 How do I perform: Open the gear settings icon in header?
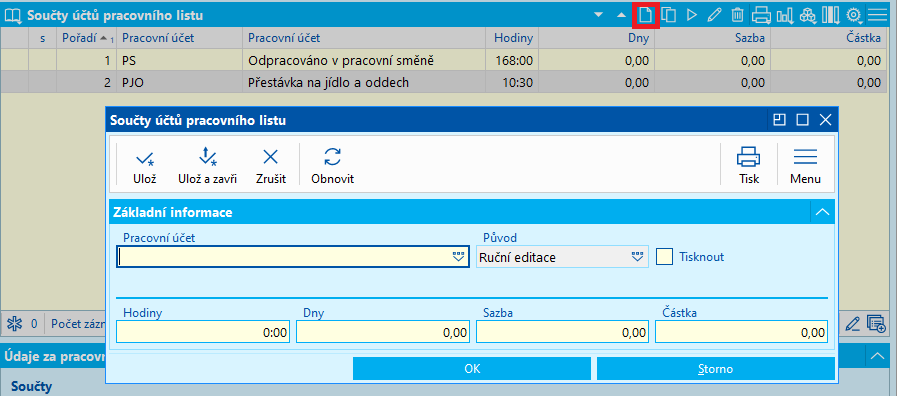(854, 15)
